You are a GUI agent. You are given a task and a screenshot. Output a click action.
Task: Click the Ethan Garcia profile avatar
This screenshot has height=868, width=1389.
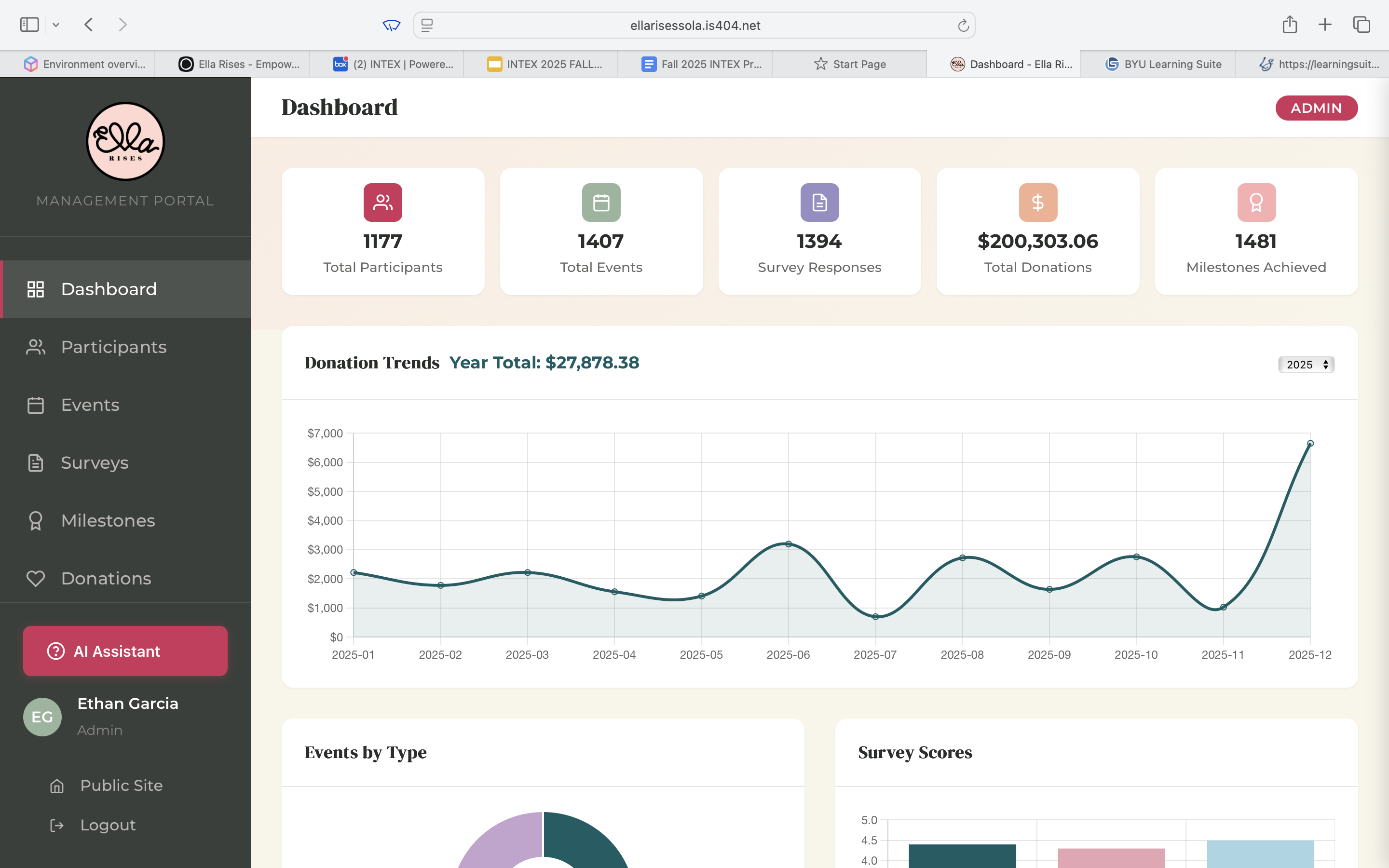point(42,716)
